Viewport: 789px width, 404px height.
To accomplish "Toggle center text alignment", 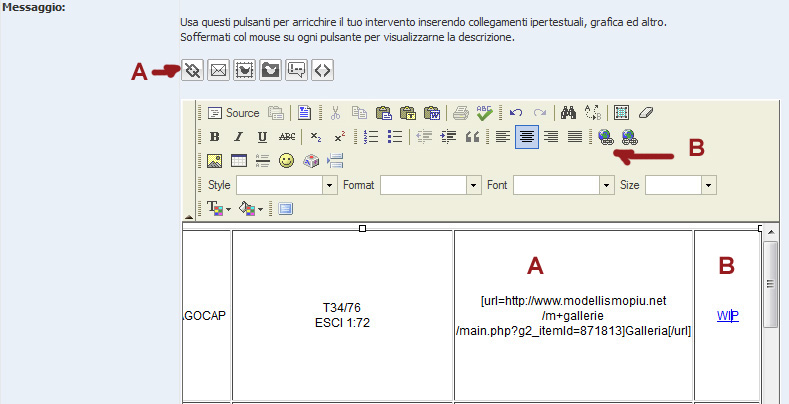I will [527, 137].
